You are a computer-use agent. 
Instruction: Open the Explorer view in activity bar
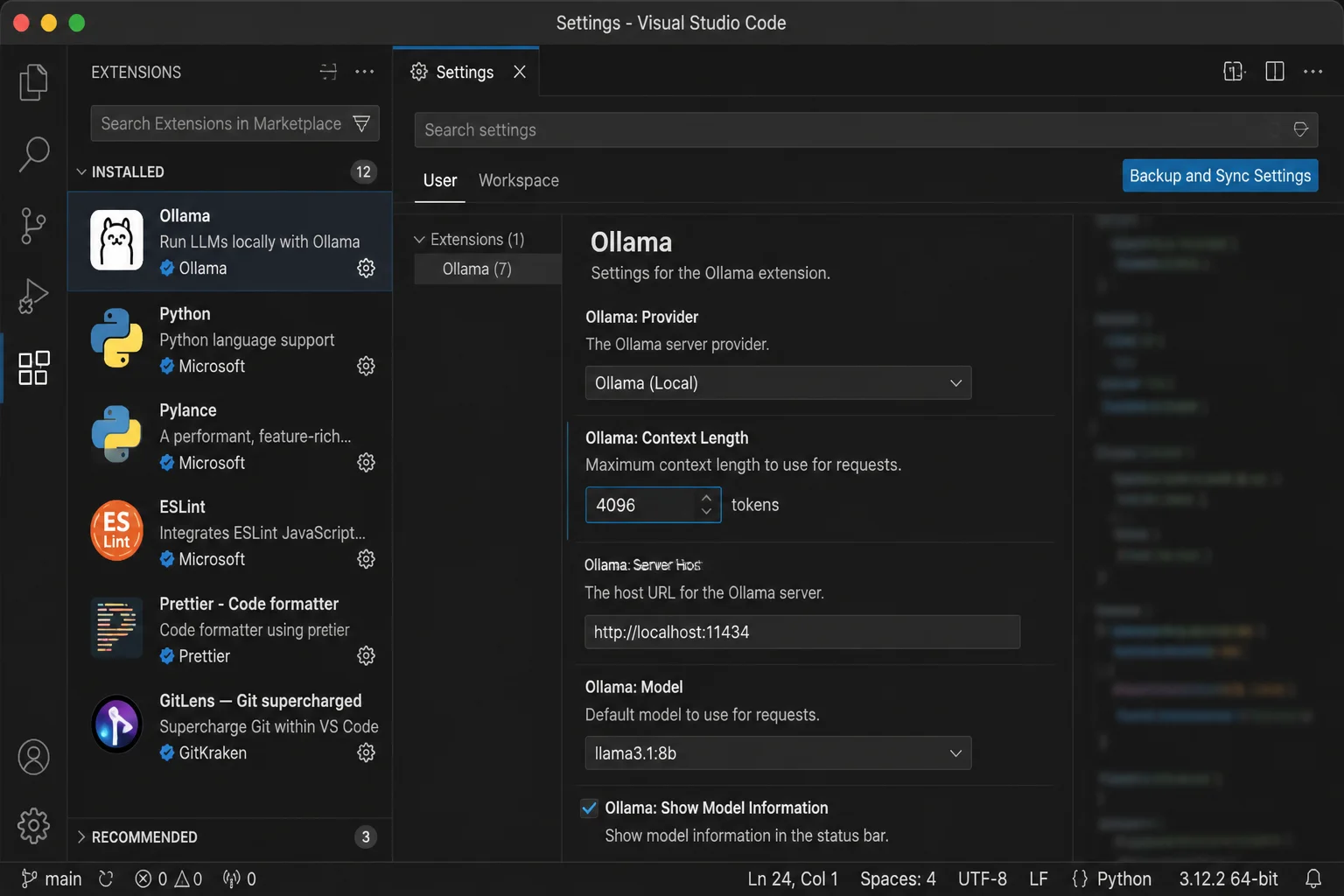33,82
